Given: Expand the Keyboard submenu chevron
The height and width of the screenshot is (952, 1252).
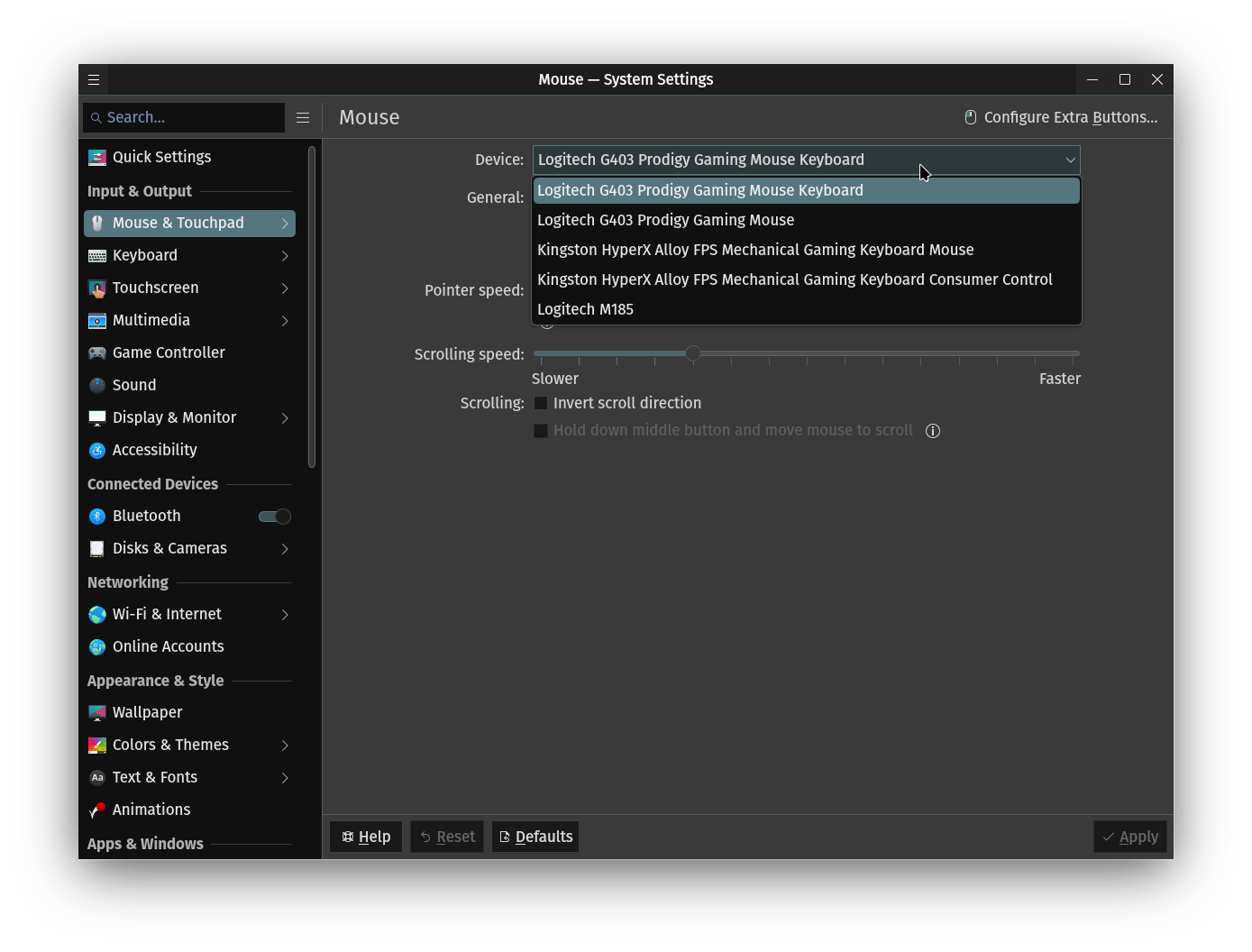Looking at the screenshot, I should tap(285, 256).
